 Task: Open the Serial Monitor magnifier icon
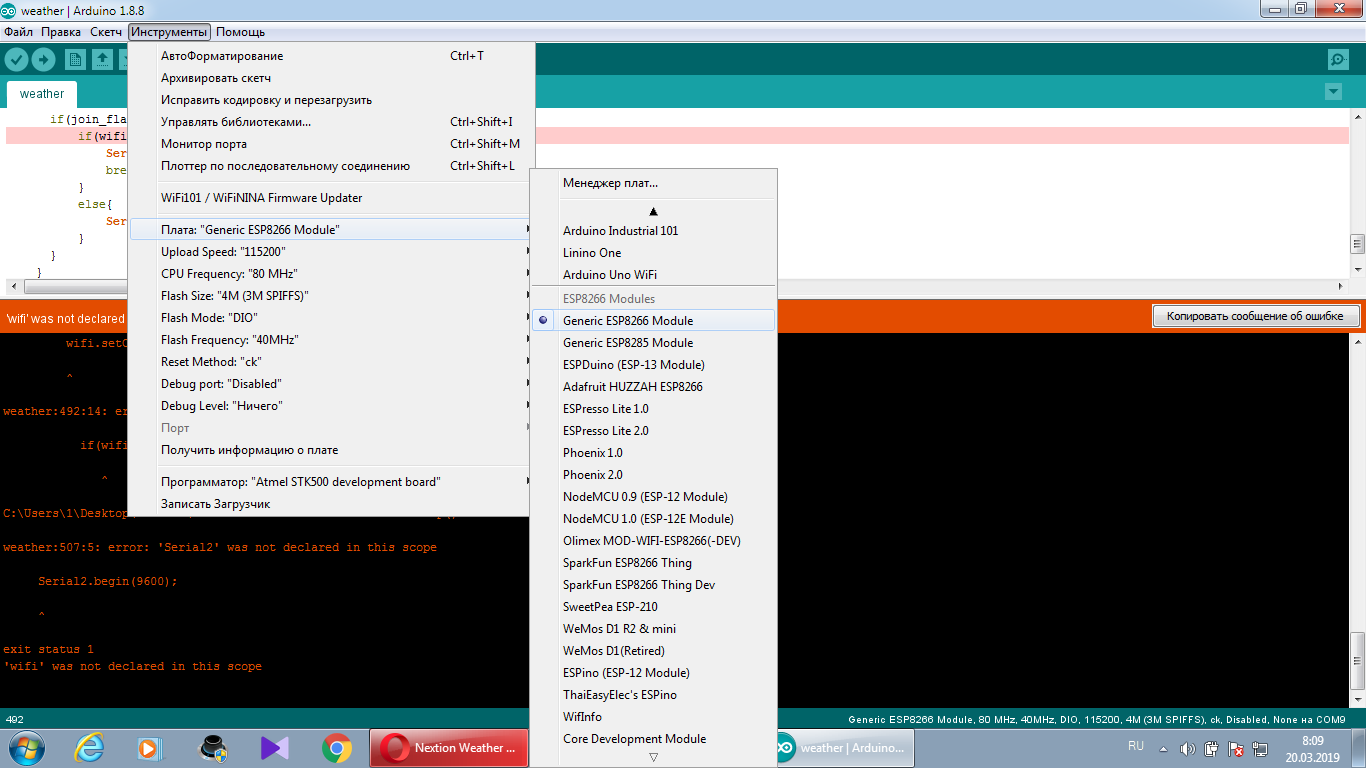coord(1338,60)
